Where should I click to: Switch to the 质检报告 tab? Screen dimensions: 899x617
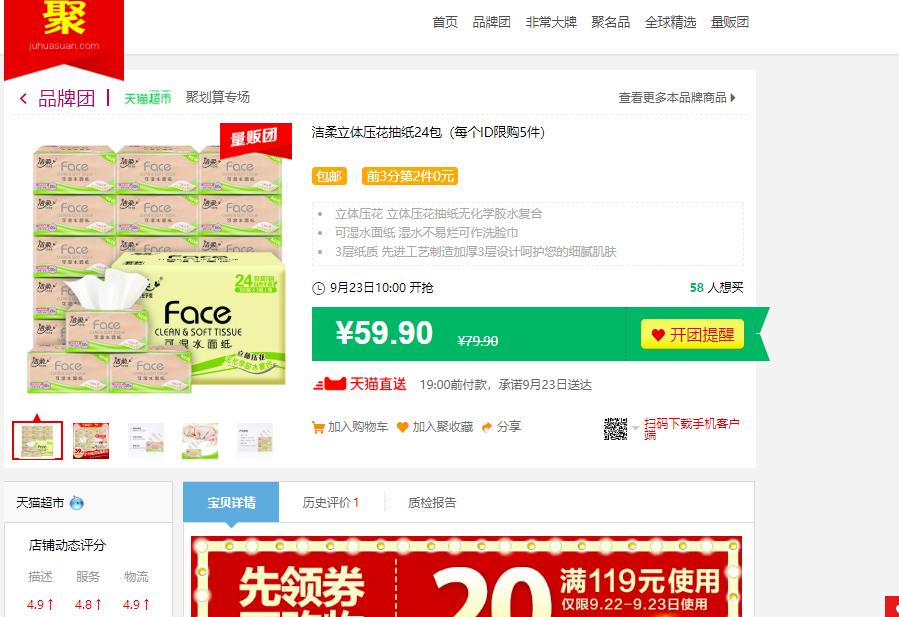[432, 503]
